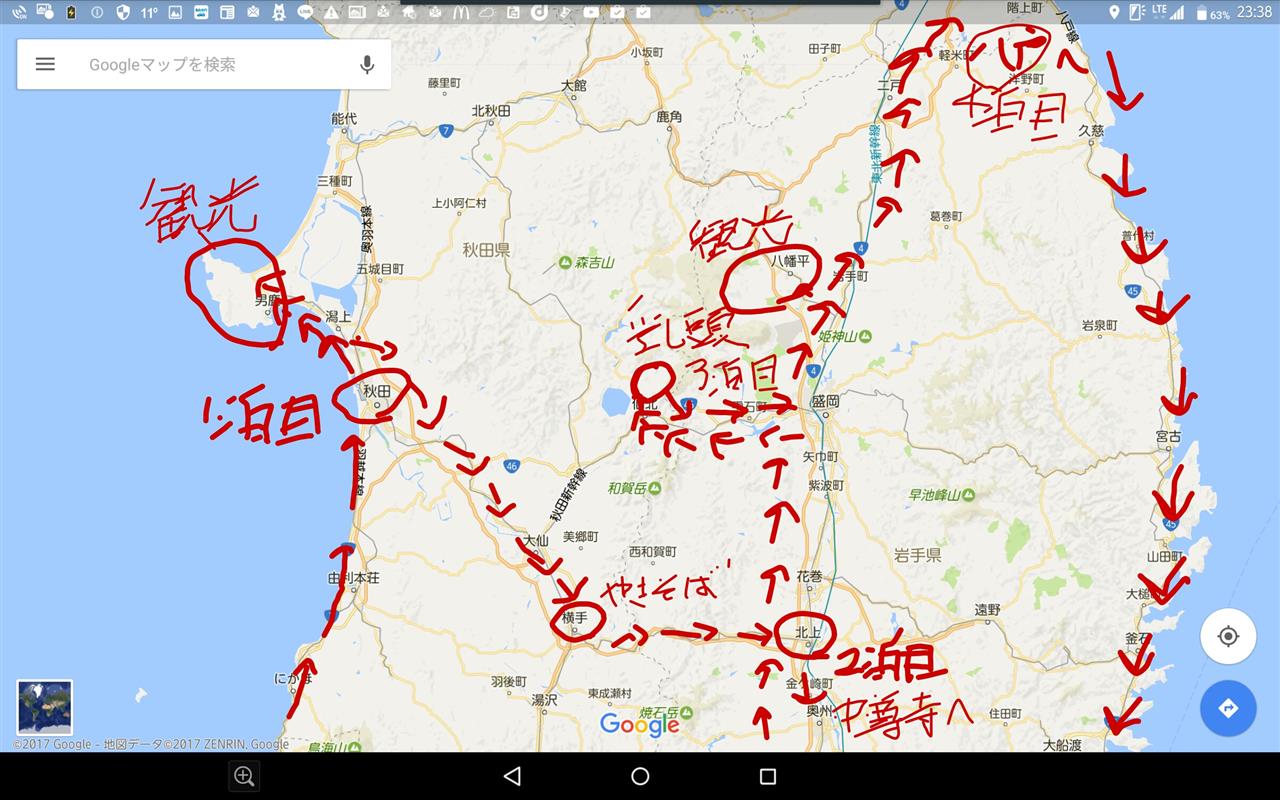Select the 鹿角 city label
Image resolution: width=1280 pixels, height=800 pixels.
tap(669, 117)
